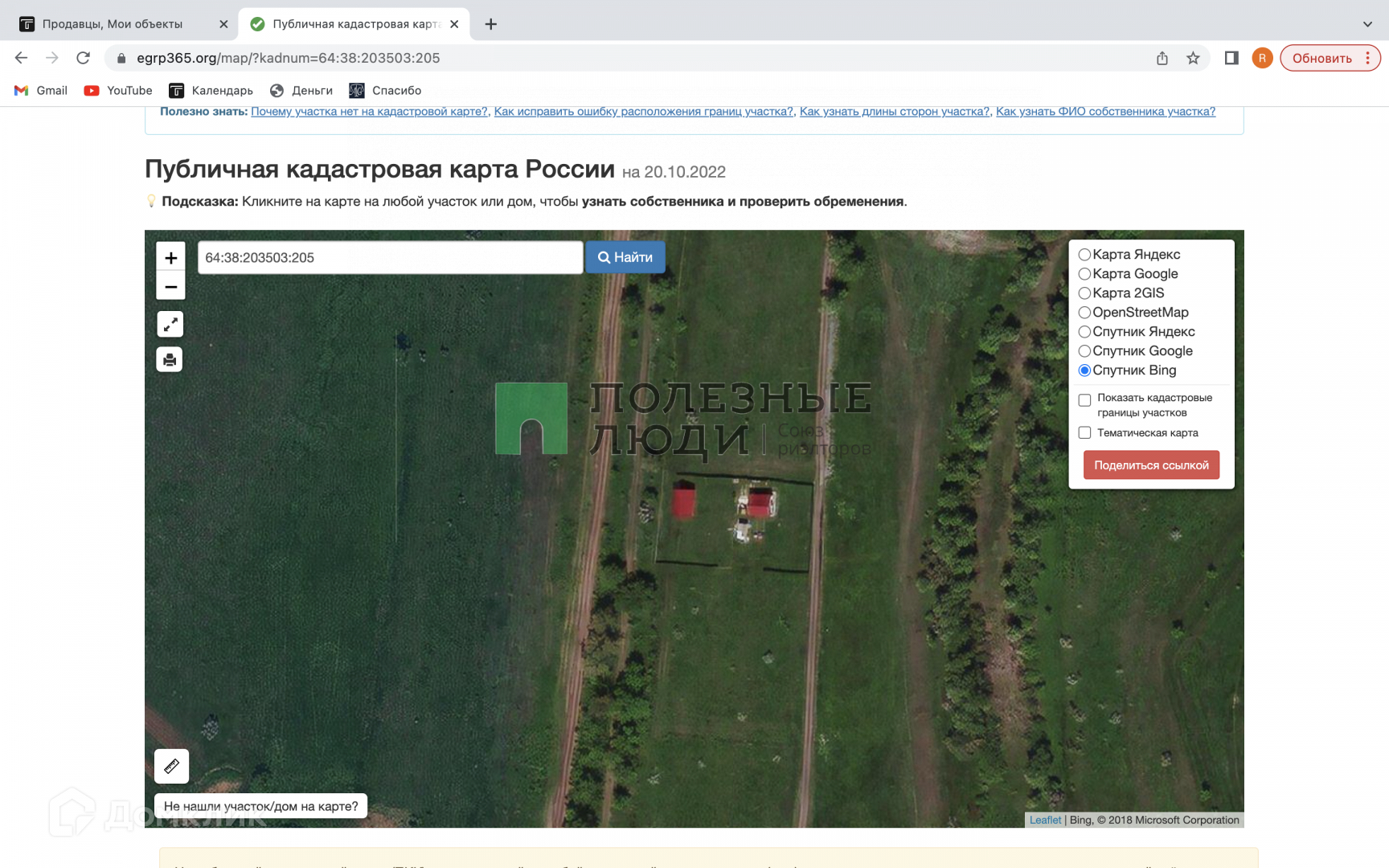Click the Найти search button
This screenshot has height=868, width=1389.
coord(625,257)
